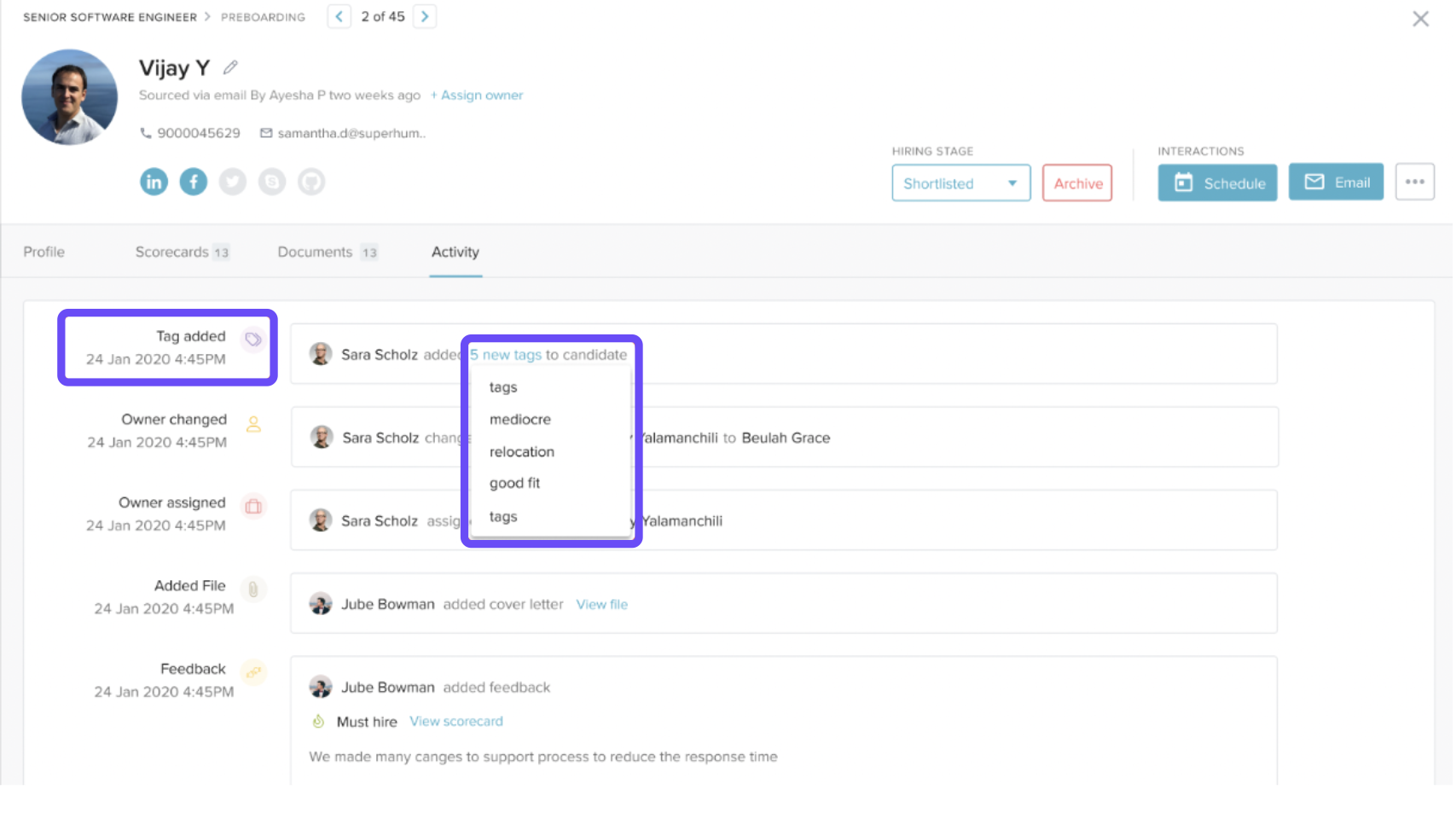The height and width of the screenshot is (813, 1456).
Task: Click the greyed-out Twitter icon
Action: tap(233, 182)
